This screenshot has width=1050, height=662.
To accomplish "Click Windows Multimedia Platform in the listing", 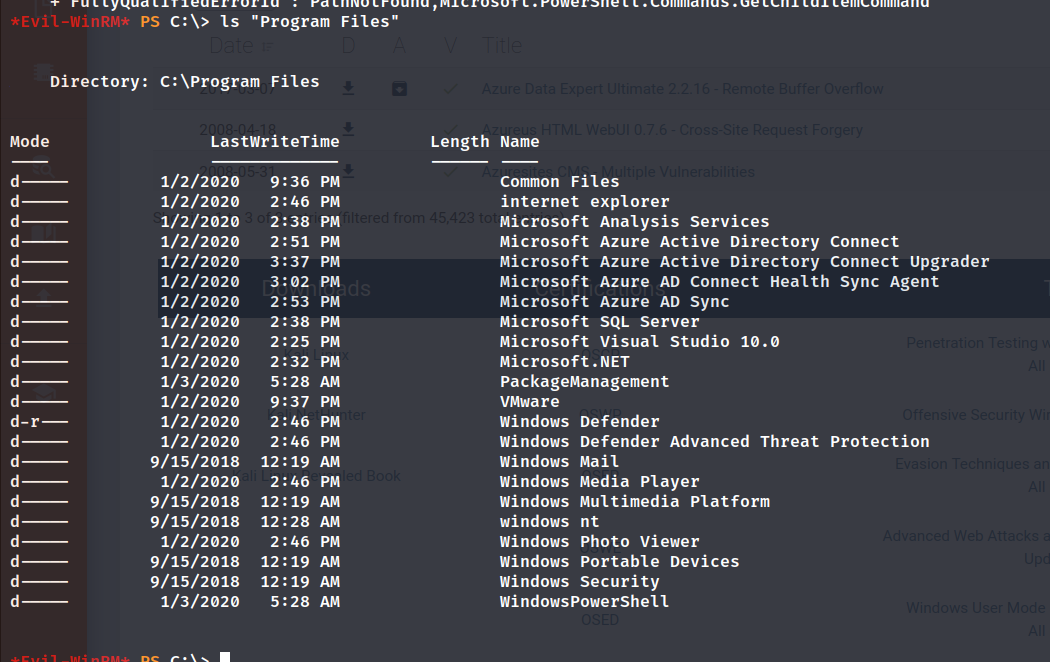I will [634, 502].
